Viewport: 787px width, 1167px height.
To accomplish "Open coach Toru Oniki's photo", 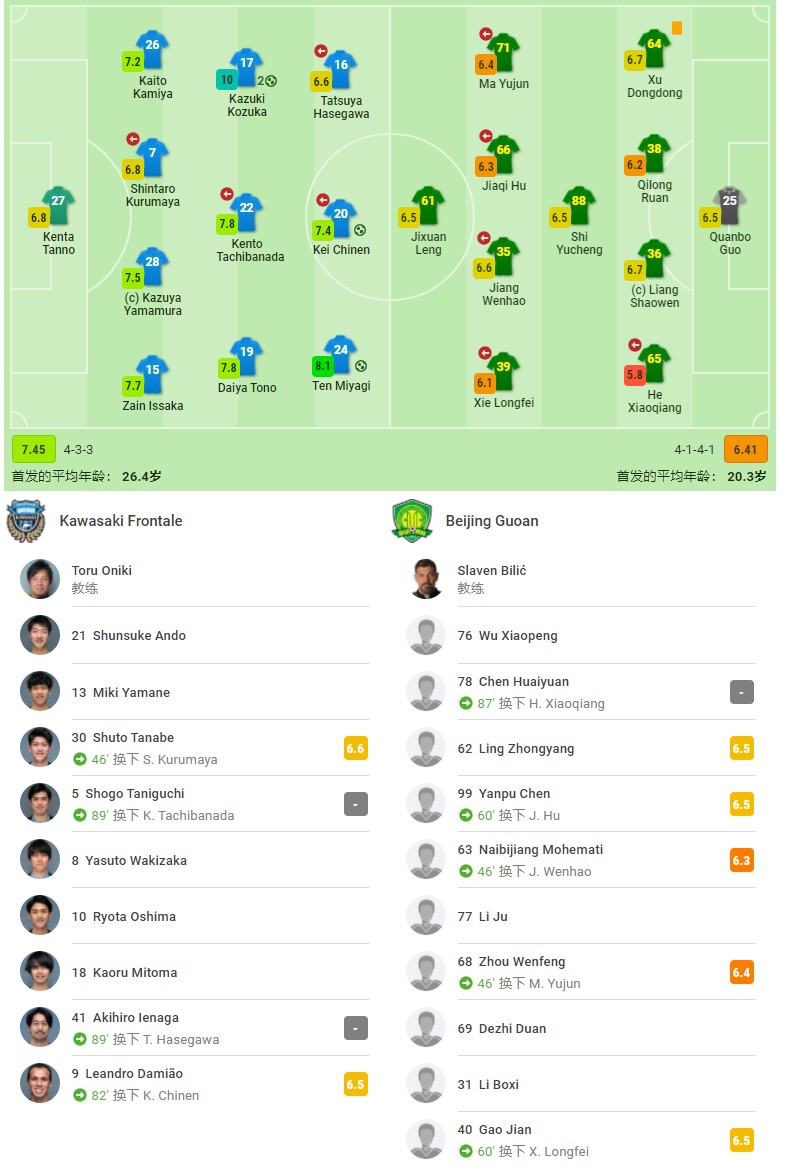I will coord(39,579).
